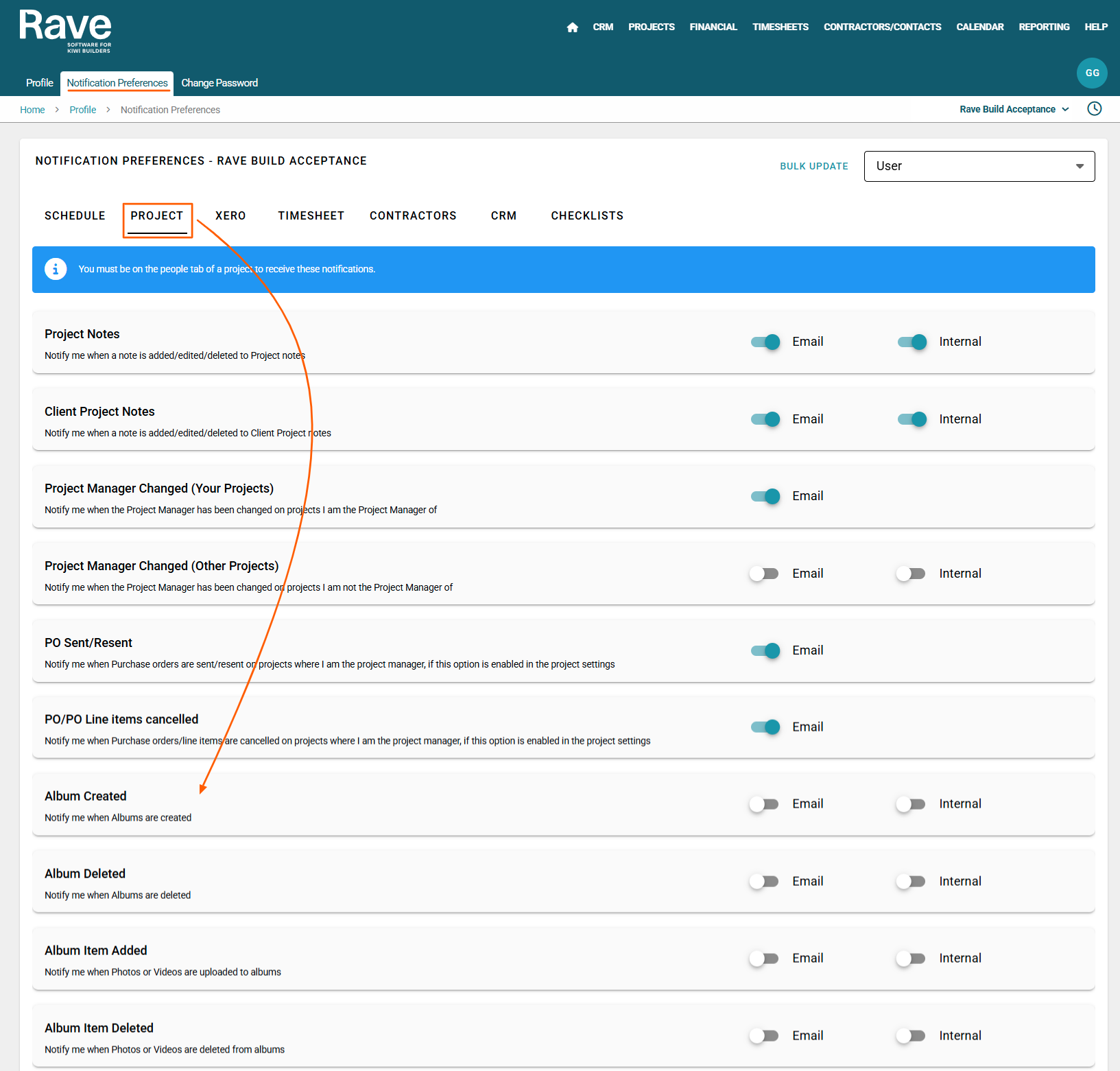Screen dimensions: 1120x1071
Task: Enable Album Item Added Email toggle
Action: pos(764,958)
